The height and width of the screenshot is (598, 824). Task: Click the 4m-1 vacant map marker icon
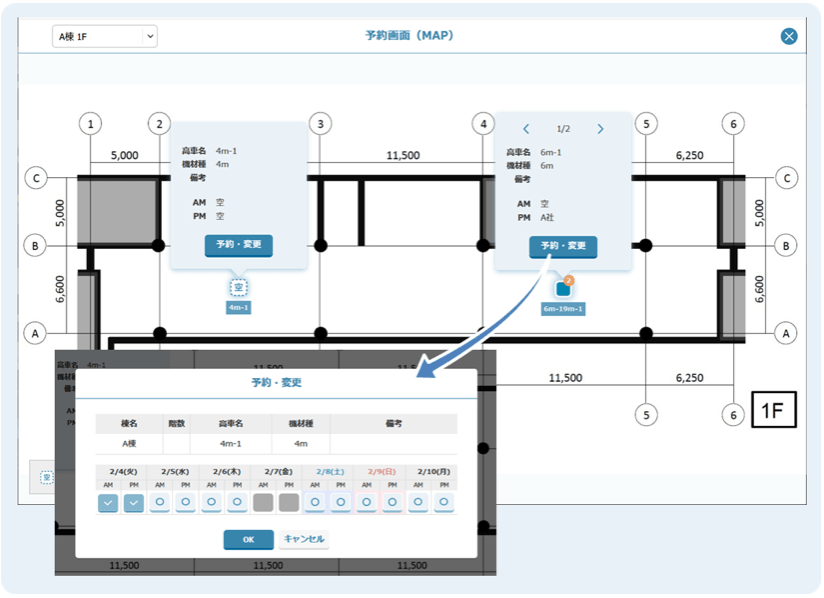(238, 288)
